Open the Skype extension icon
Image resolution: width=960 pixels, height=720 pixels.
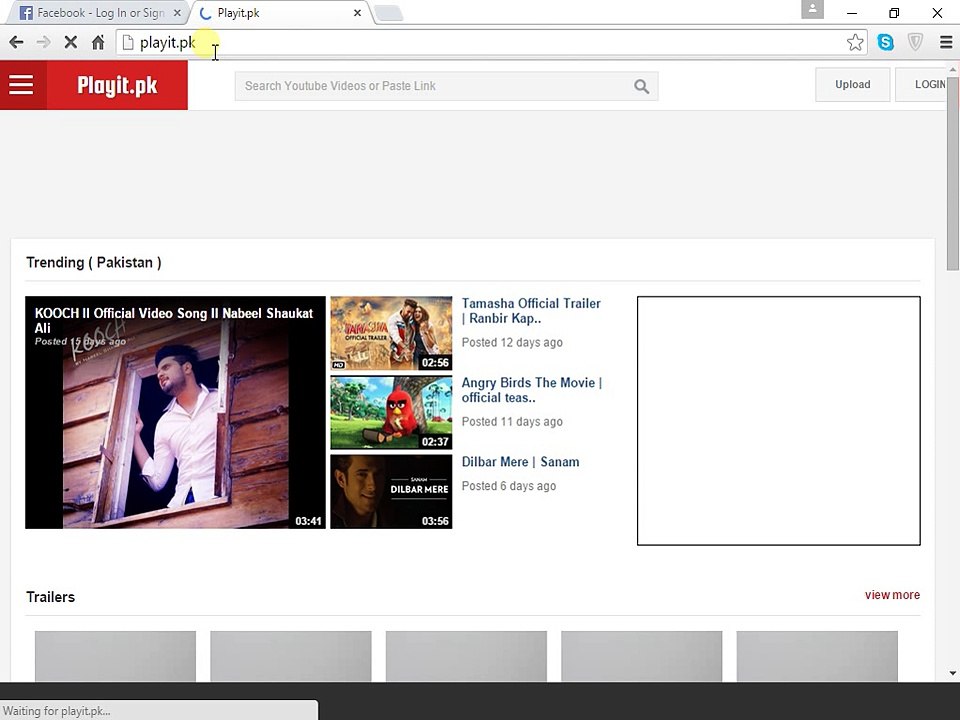(x=885, y=42)
